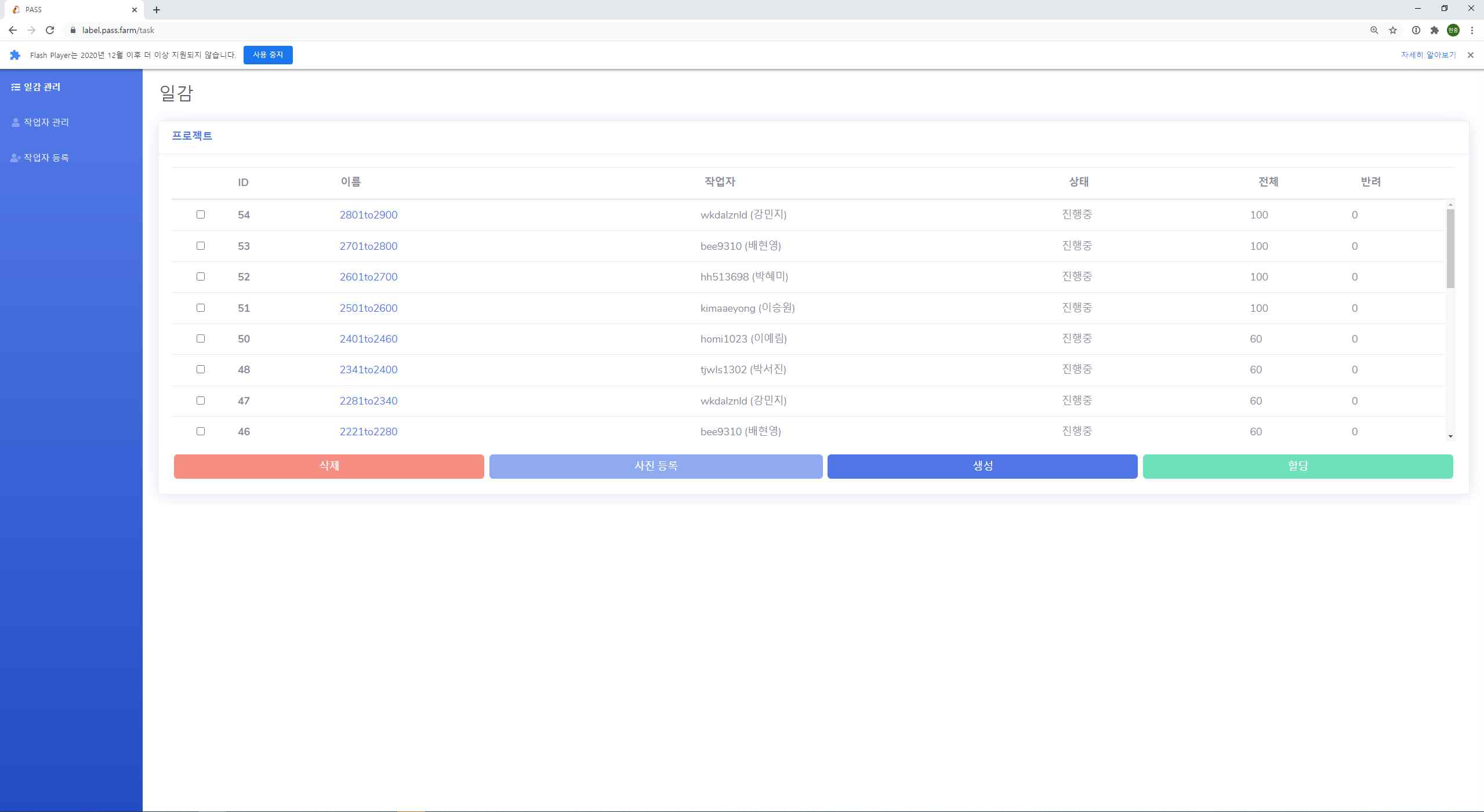The image size is (1484, 812).
Task: Open the green user profile avatar
Action: (x=1453, y=30)
